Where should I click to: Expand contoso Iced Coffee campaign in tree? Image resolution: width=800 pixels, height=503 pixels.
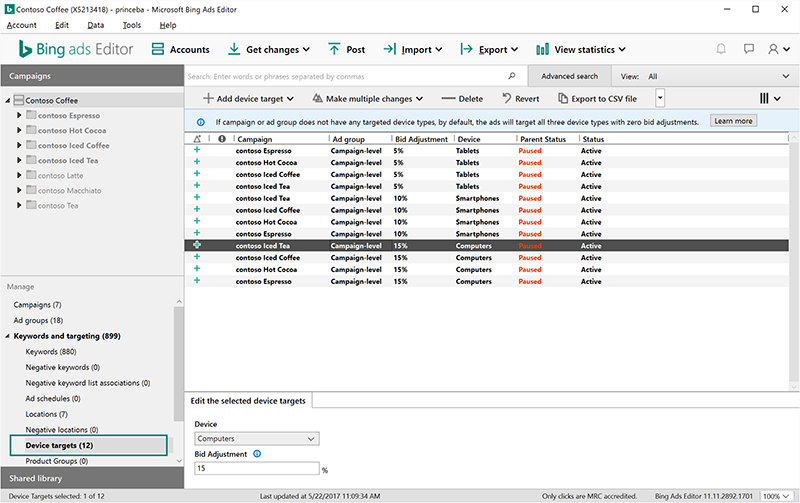19,145
